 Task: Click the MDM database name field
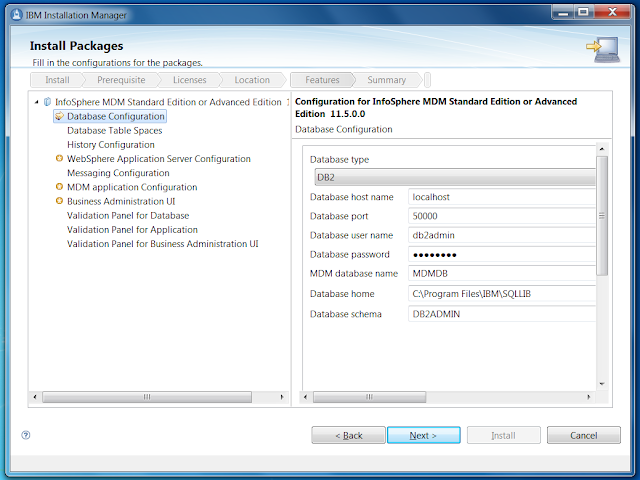pos(502,273)
